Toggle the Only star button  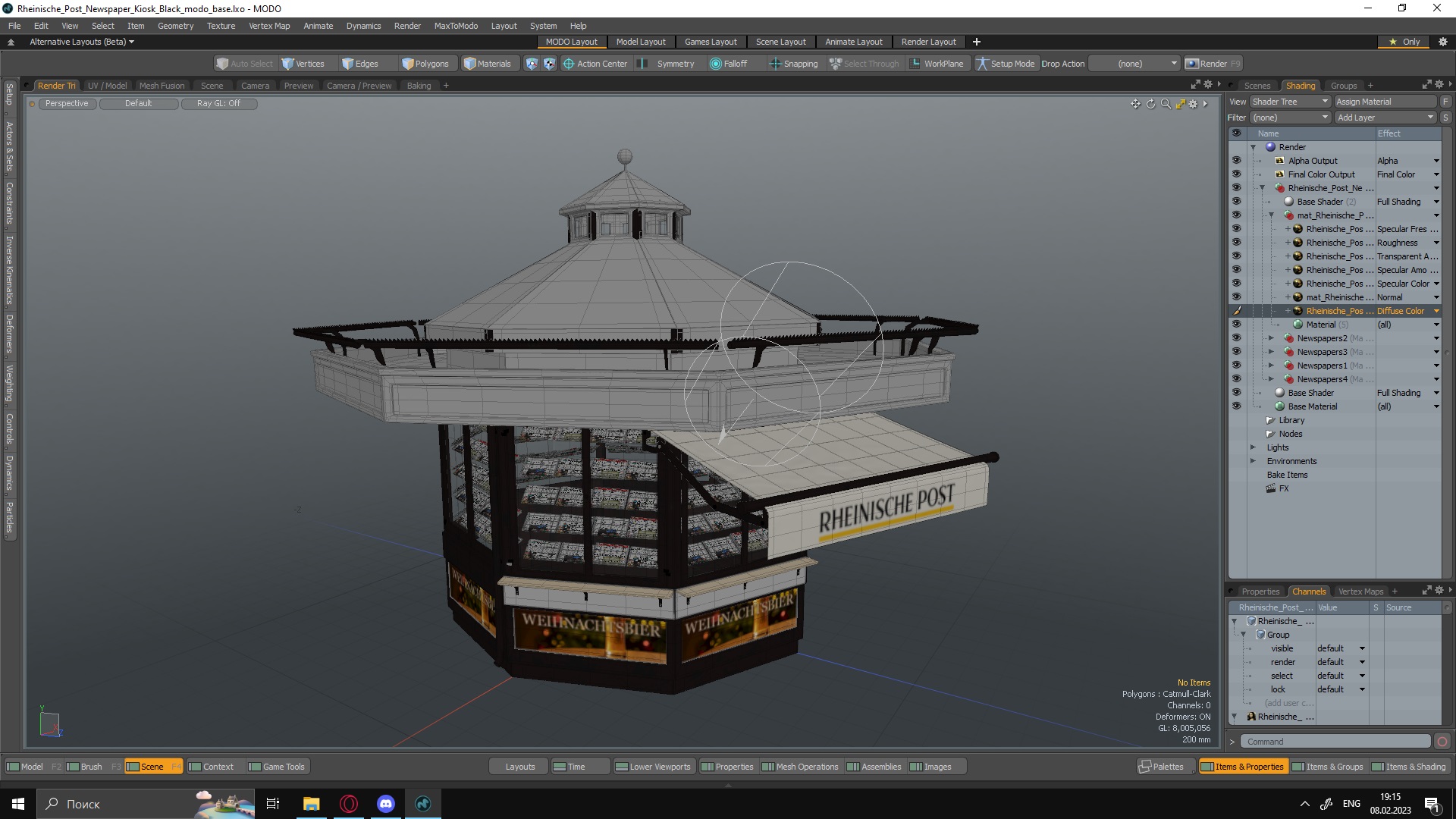[x=1404, y=42]
